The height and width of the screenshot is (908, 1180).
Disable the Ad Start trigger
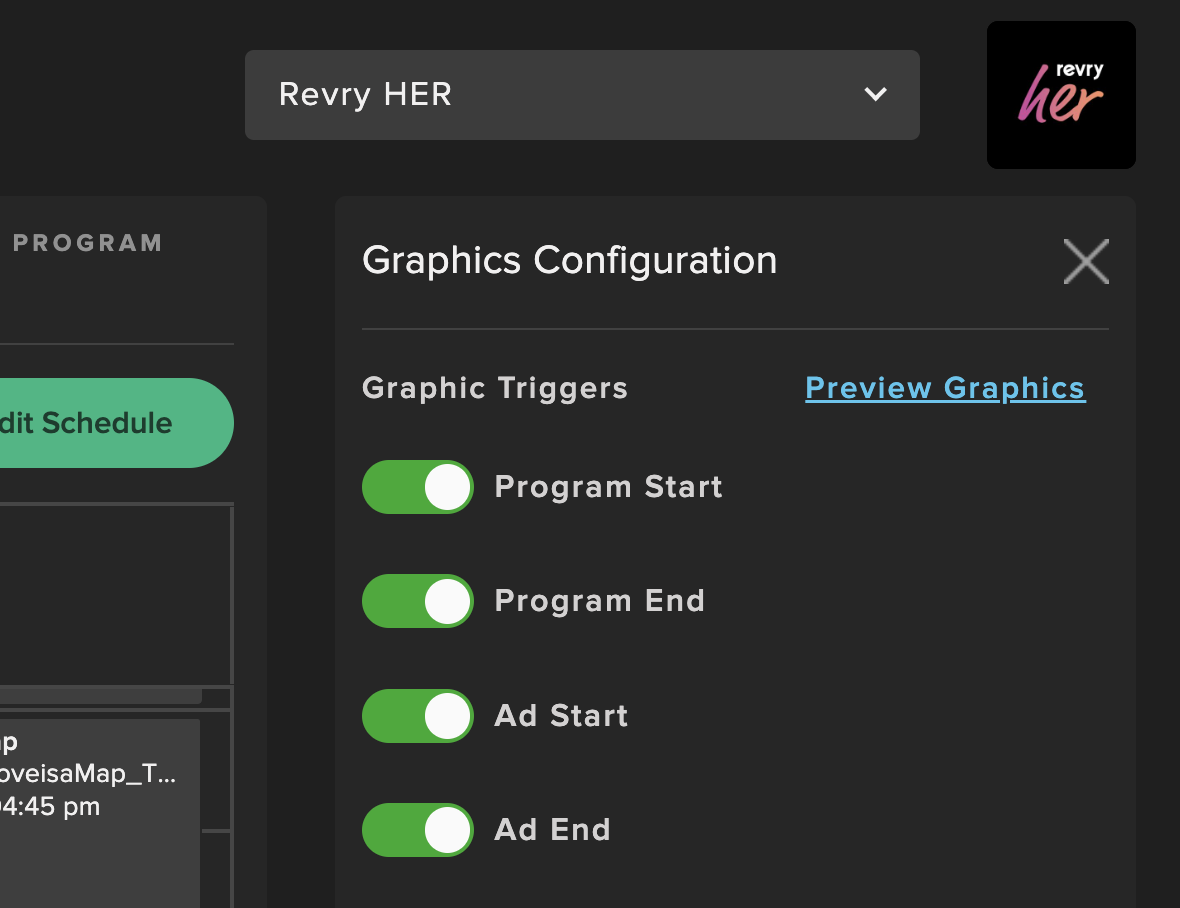[418, 716]
